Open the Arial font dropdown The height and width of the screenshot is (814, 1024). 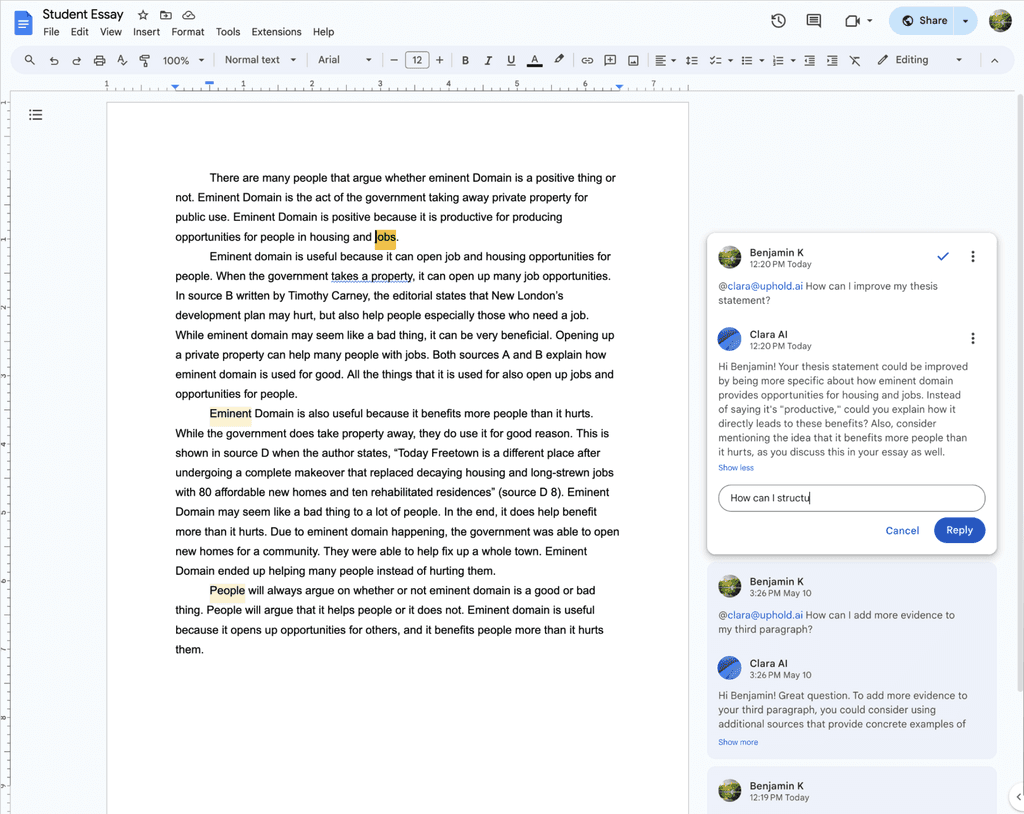[x=345, y=59]
